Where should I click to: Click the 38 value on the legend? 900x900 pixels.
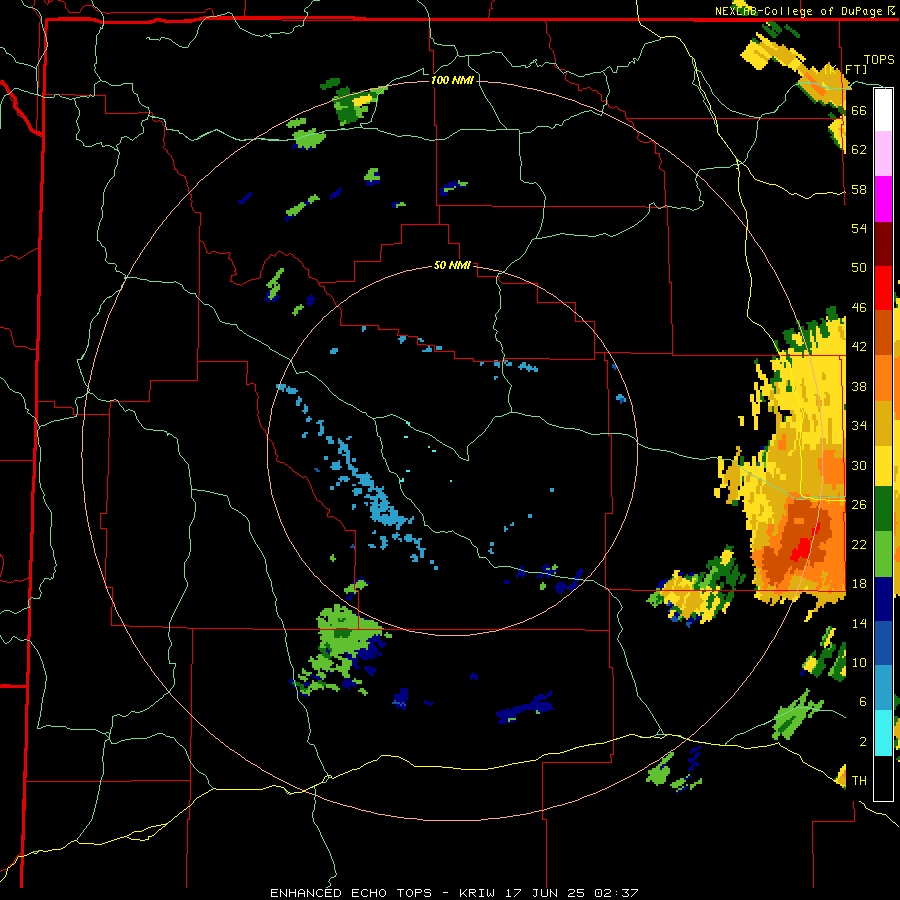click(x=859, y=386)
